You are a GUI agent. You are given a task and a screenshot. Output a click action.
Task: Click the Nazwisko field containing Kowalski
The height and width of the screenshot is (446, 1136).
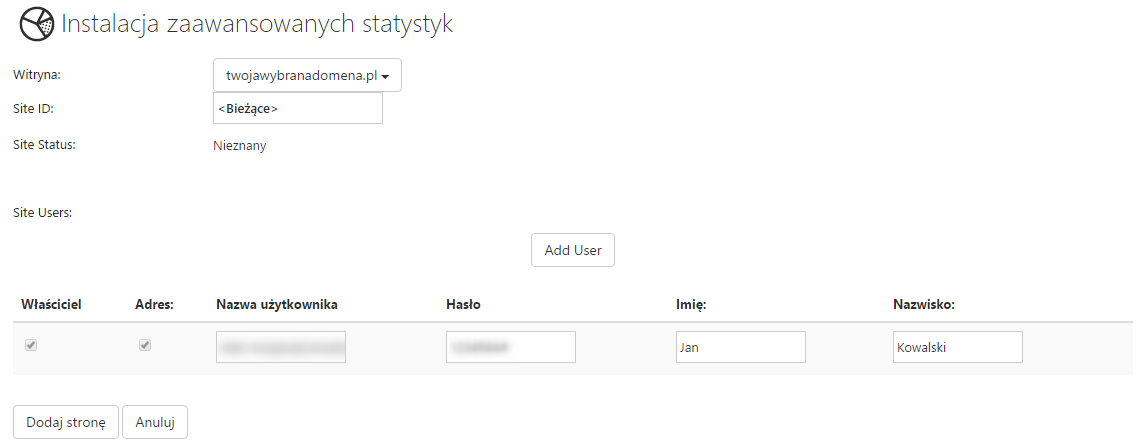tap(958, 347)
